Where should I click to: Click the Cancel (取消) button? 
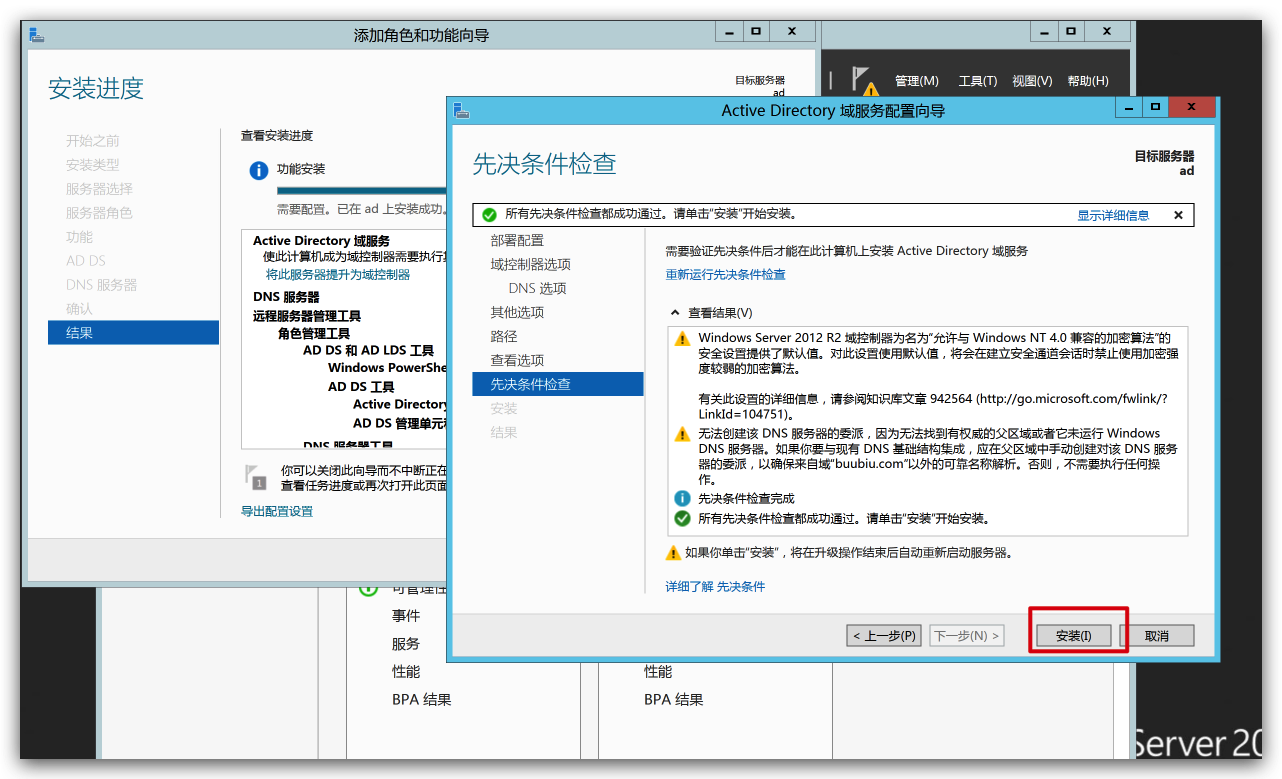tap(1157, 636)
